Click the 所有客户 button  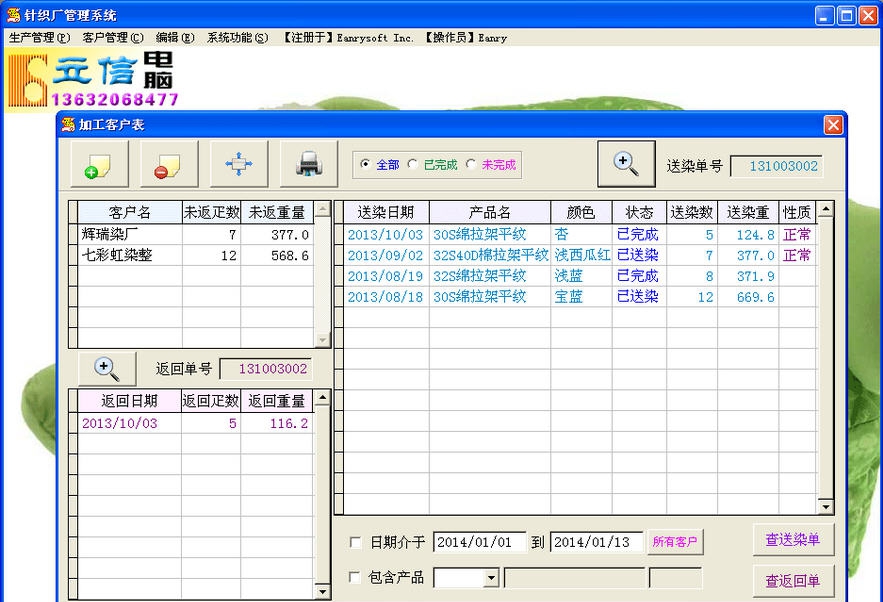coord(676,542)
